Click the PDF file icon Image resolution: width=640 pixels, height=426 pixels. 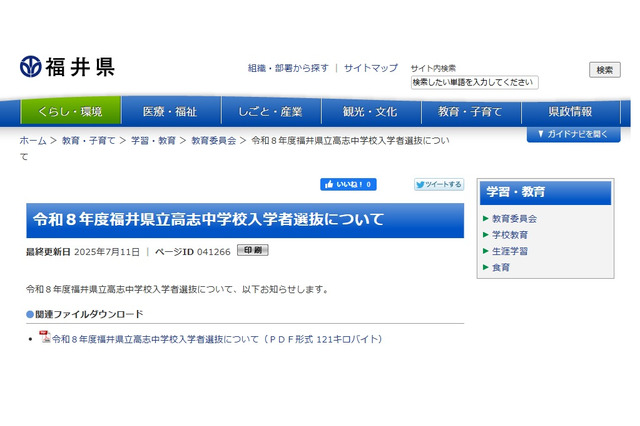point(44,337)
